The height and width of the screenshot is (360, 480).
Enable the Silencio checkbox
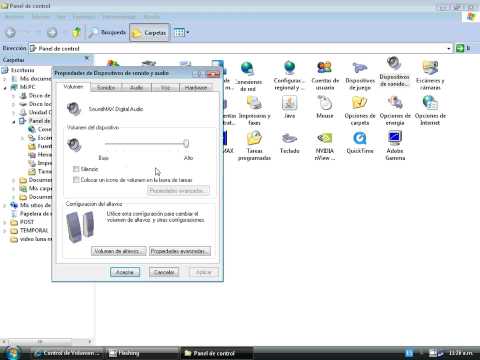click(x=76, y=169)
